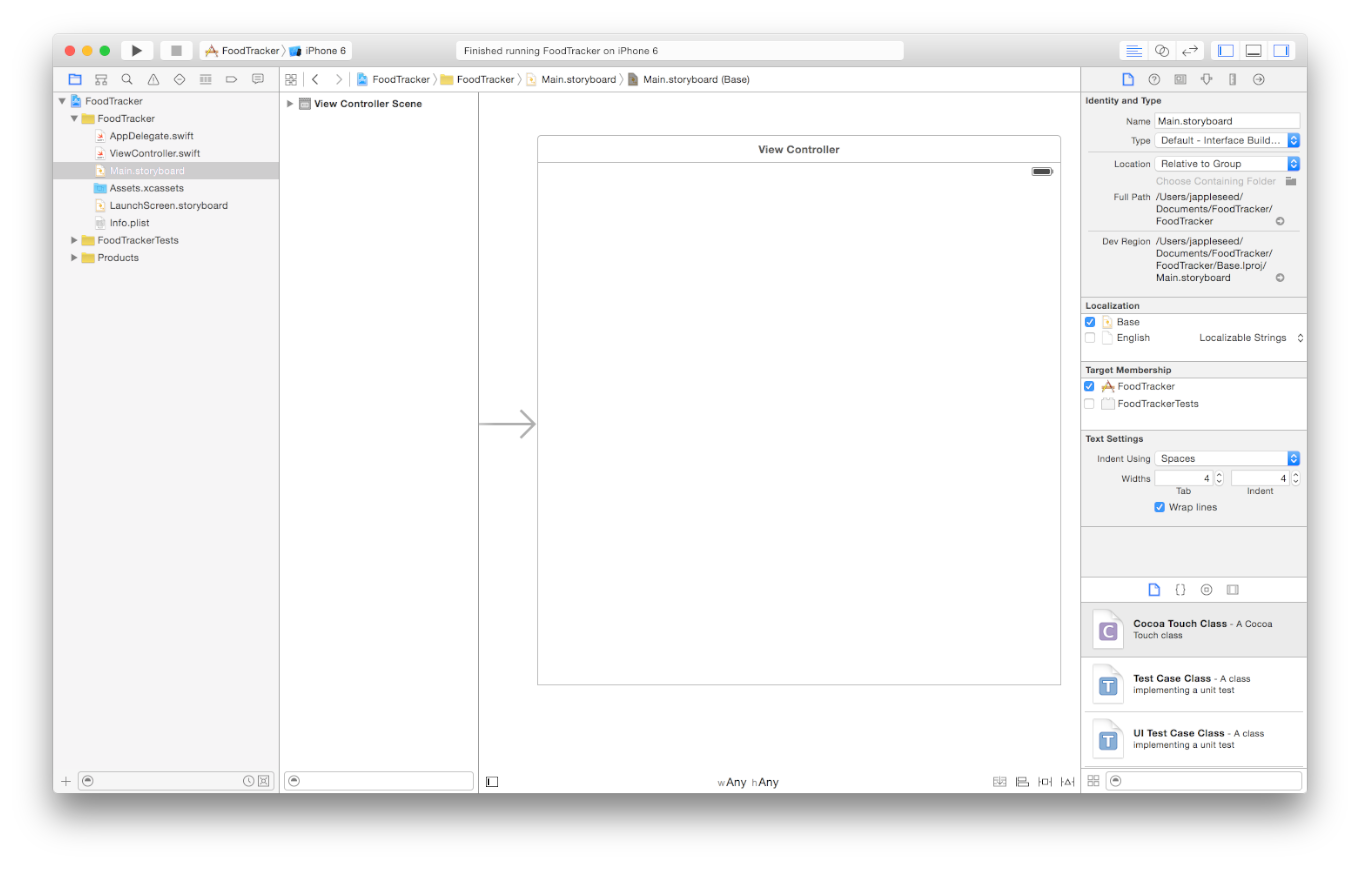The width and height of the screenshot is (1360, 869).
Task: Show the Attributes inspector
Action: tap(1206, 79)
